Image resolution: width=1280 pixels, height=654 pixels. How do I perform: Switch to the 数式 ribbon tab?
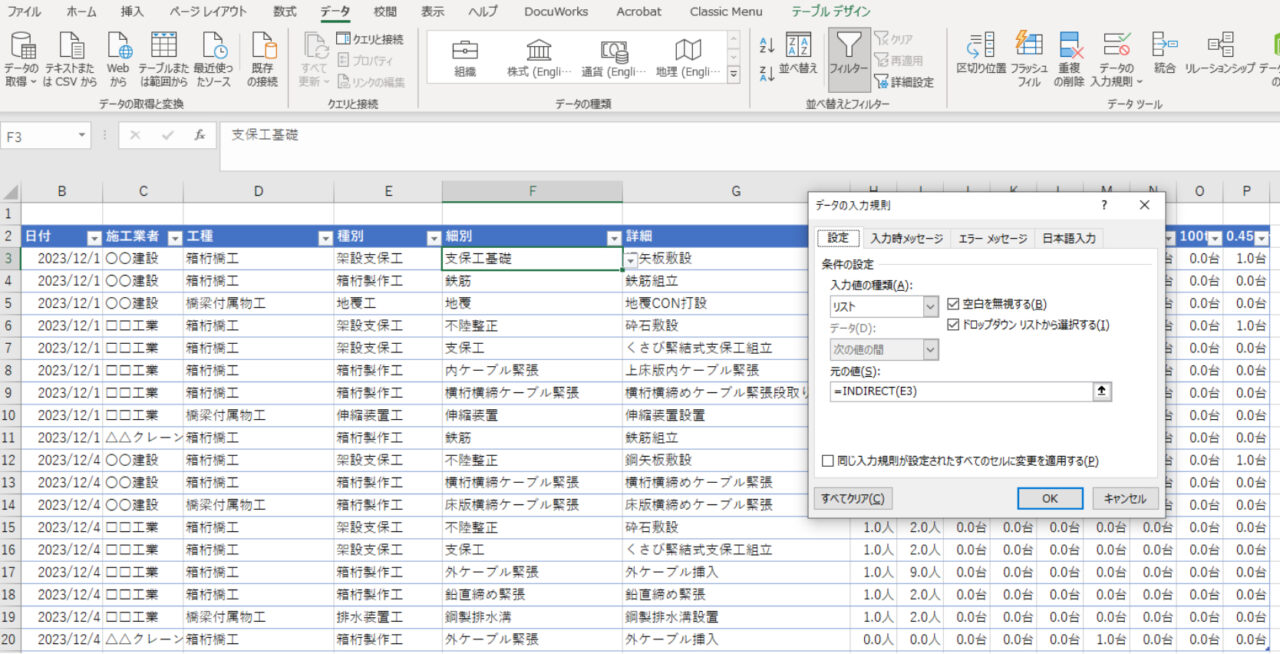[284, 11]
